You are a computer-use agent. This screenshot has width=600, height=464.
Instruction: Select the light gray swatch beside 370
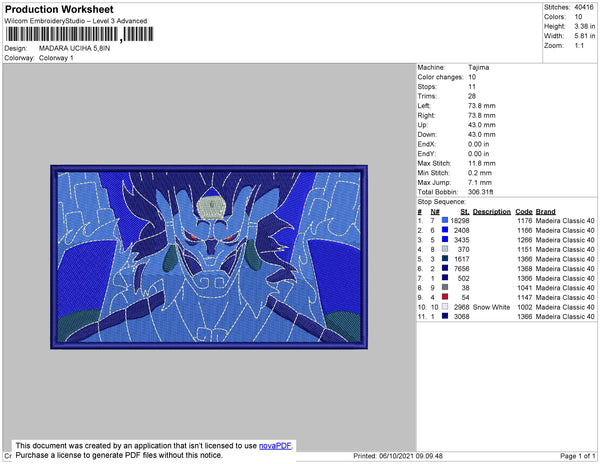point(445,249)
